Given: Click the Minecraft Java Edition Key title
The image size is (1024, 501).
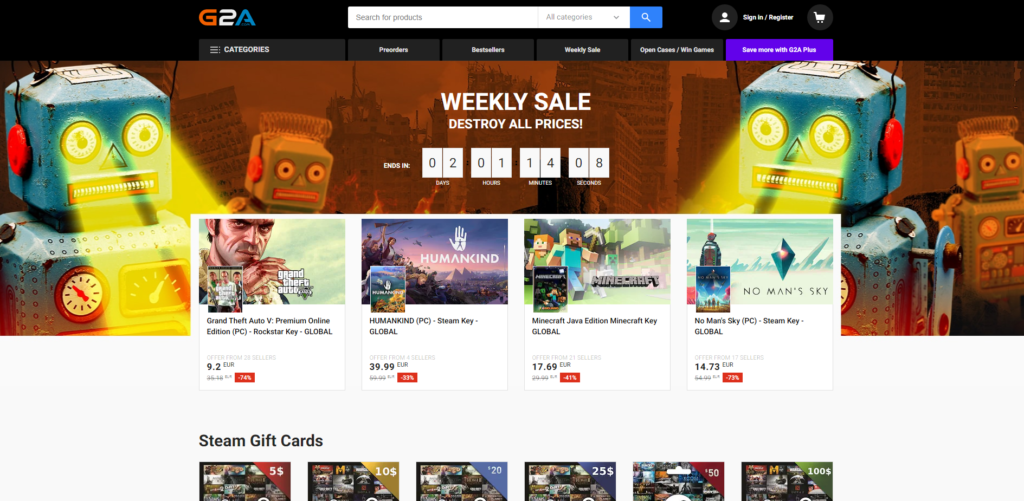Looking at the screenshot, I should [594, 326].
